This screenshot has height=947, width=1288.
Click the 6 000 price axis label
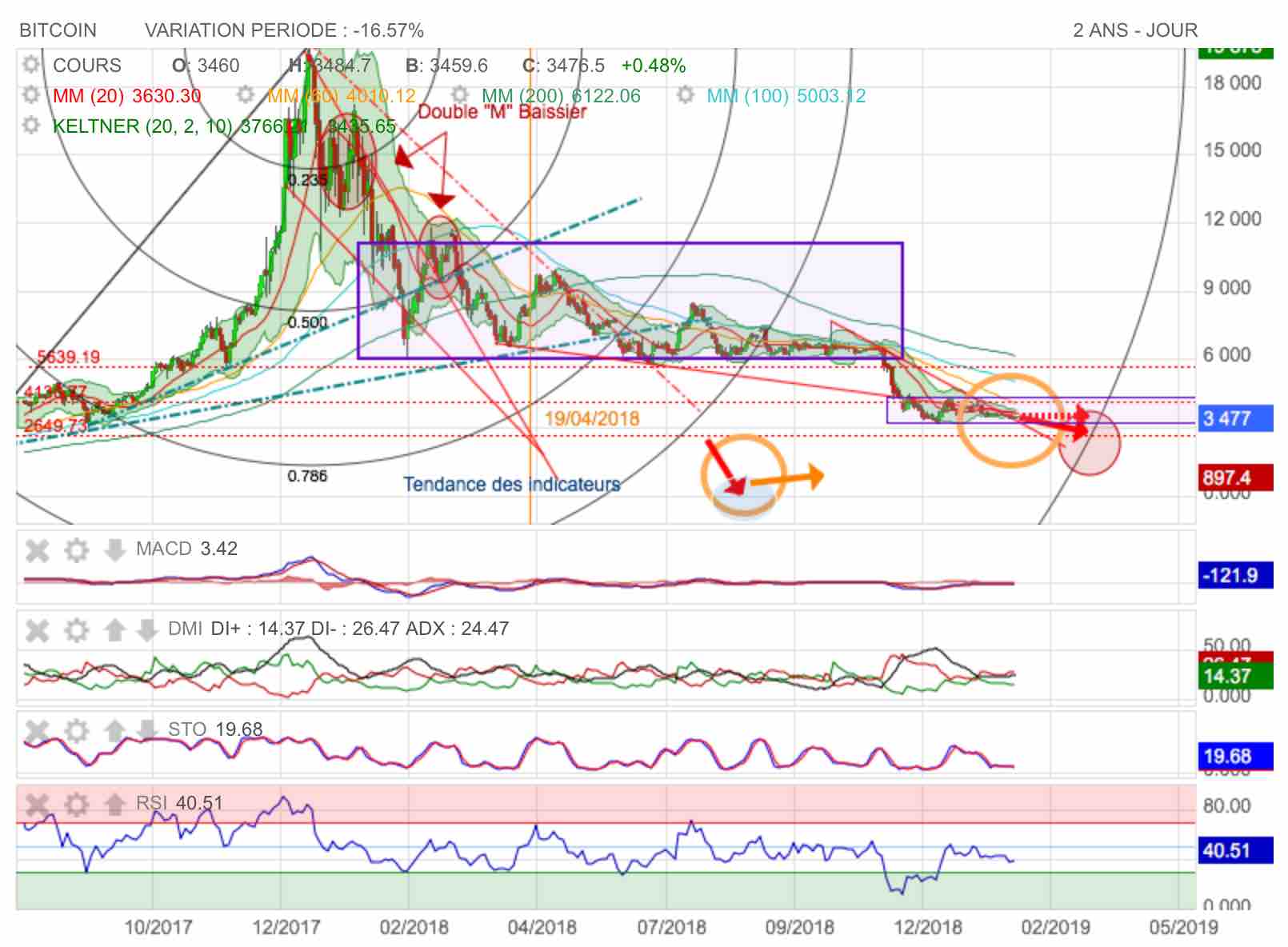pyautogui.click(x=1227, y=355)
